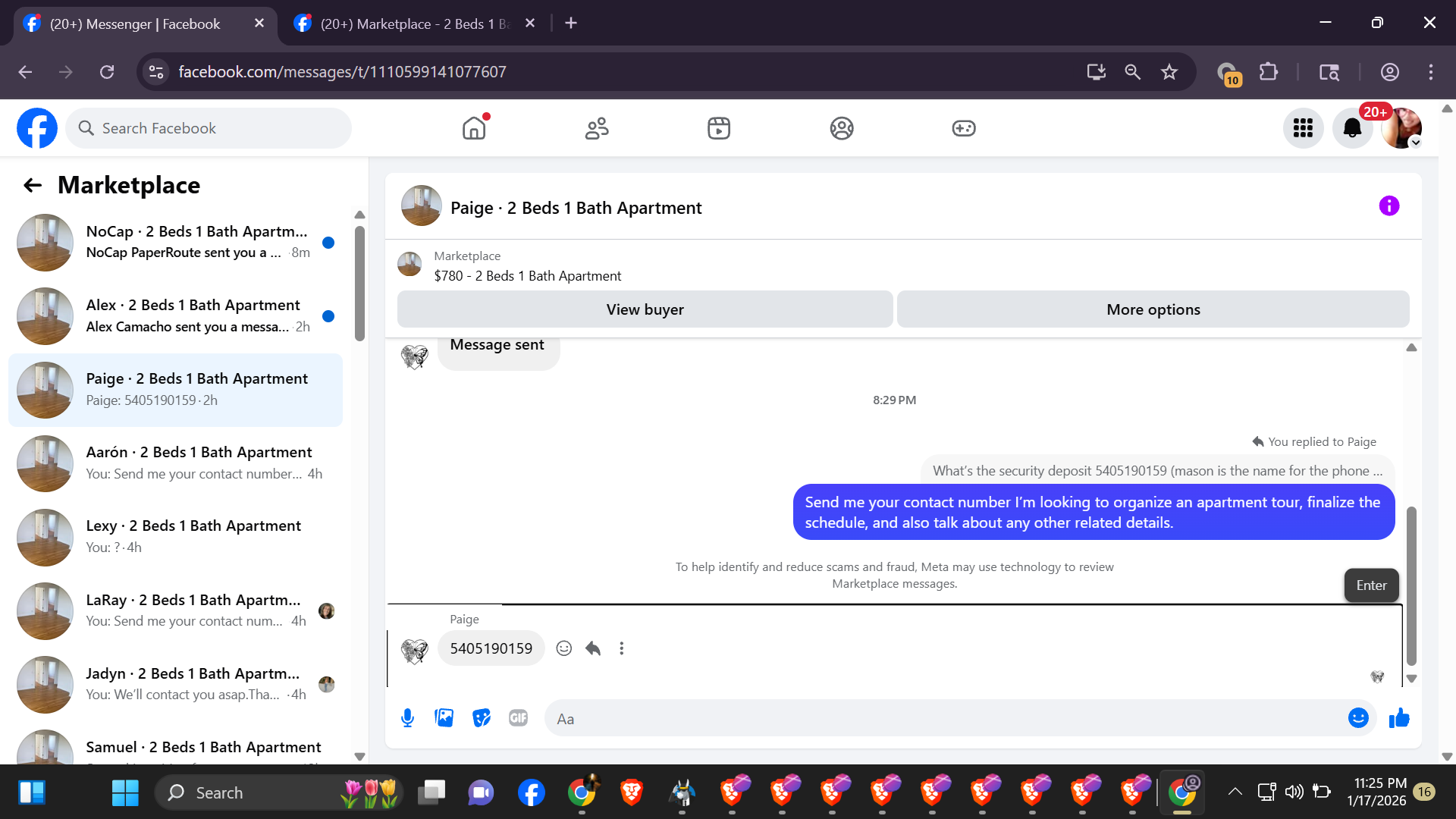Click the View buyer button
The height and width of the screenshot is (819, 1456).
tap(645, 309)
